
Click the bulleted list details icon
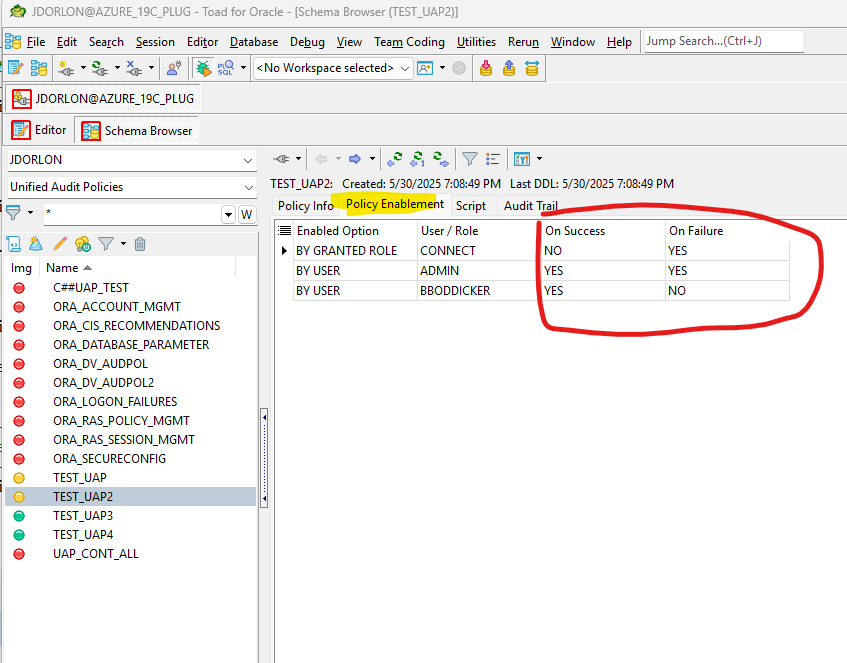pos(493,159)
